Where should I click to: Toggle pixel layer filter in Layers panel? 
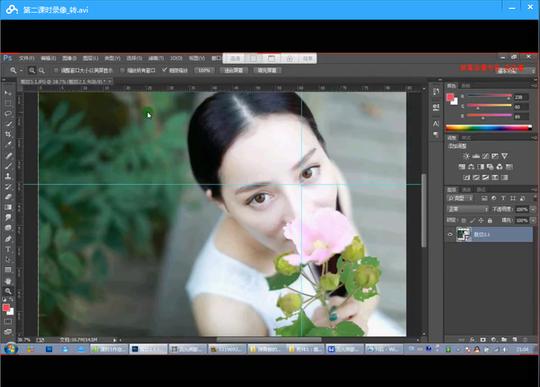[x=484, y=198]
